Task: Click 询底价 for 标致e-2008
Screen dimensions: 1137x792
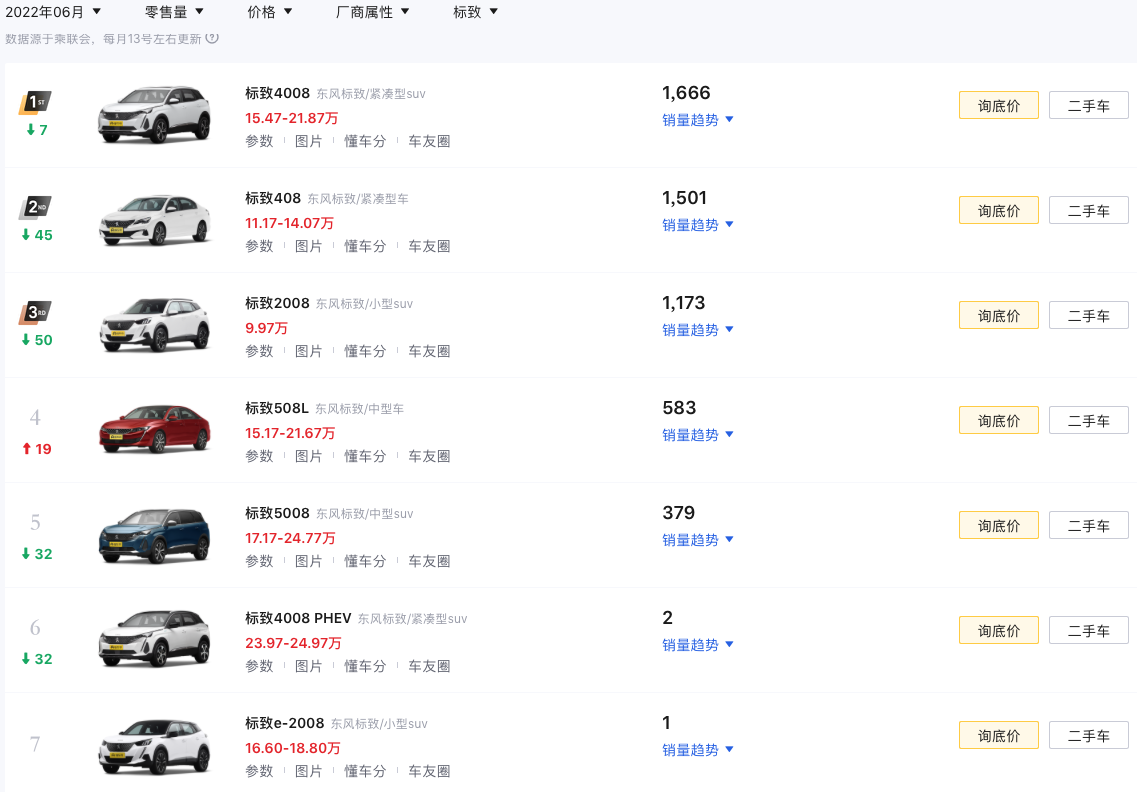Action: coord(999,735)
